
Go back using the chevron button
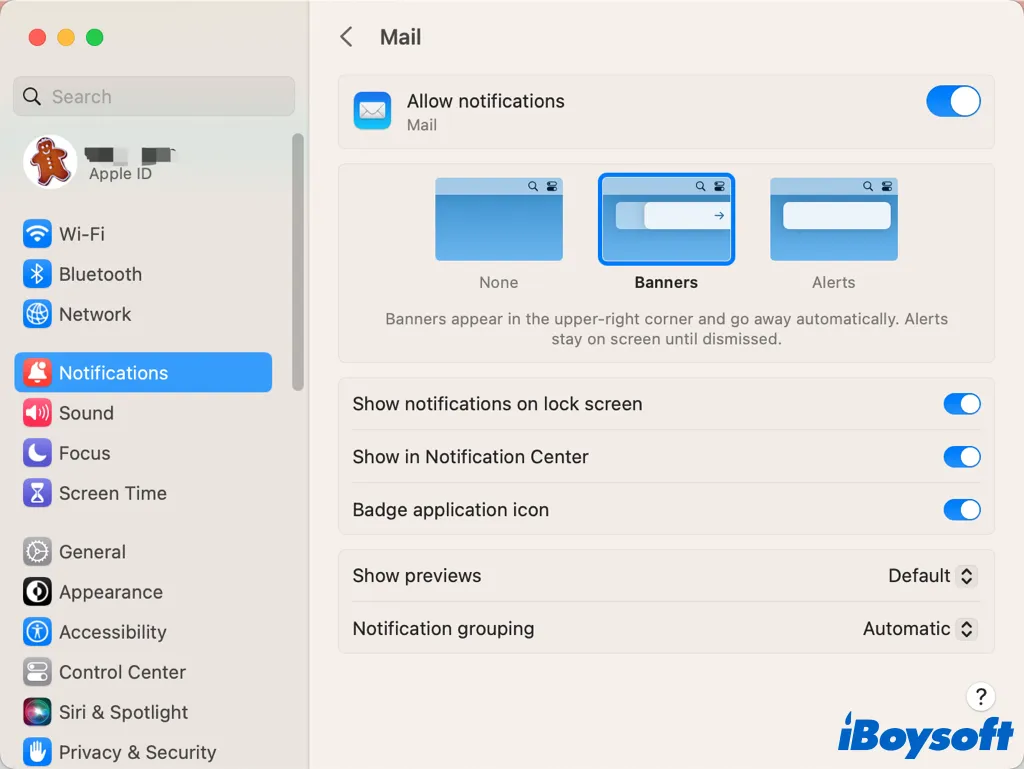click(x=346, y=37)
